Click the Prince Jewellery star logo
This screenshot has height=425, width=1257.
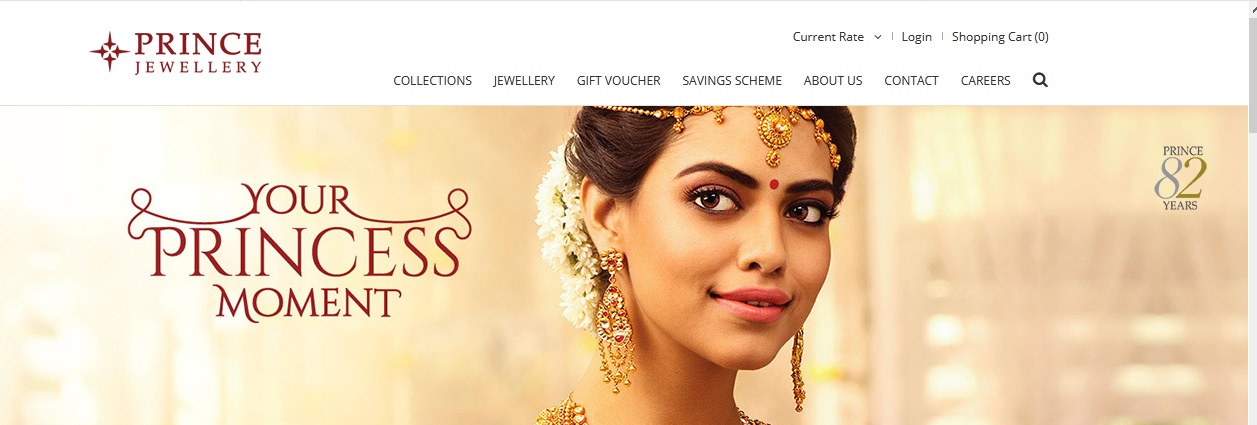point(109,52)
